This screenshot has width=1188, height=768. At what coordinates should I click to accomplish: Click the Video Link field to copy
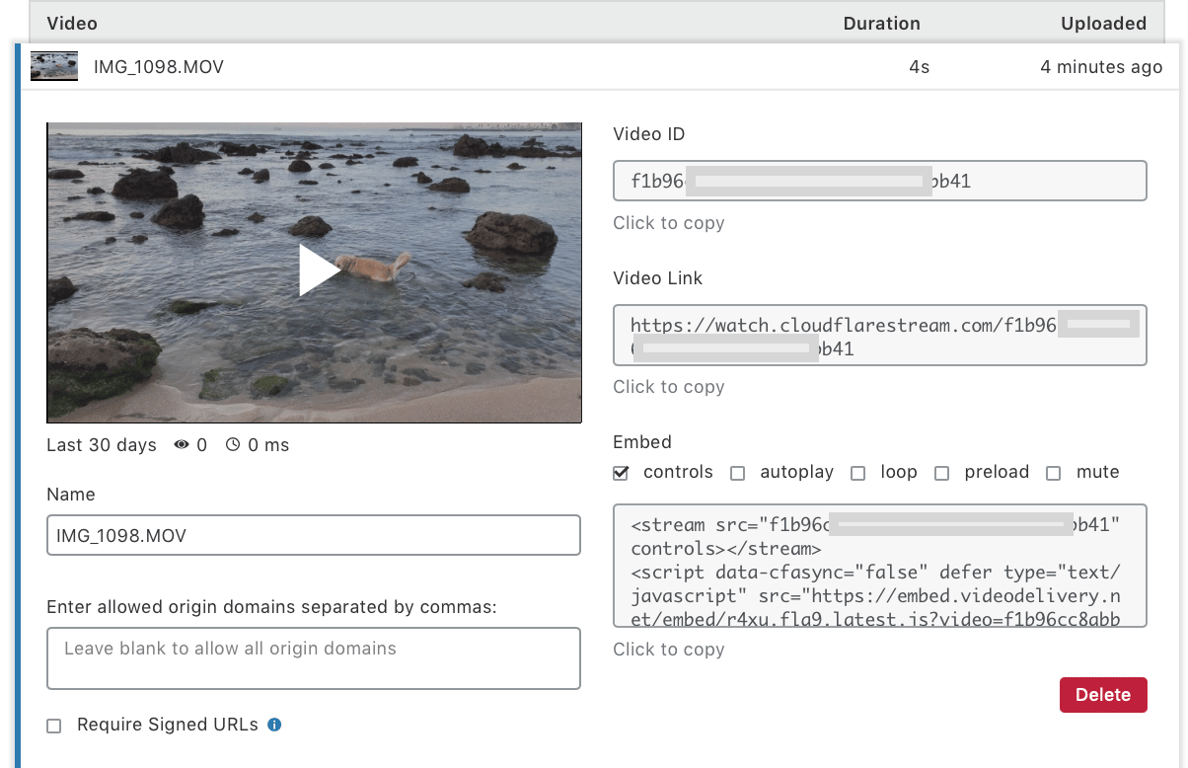click(880, 336)
